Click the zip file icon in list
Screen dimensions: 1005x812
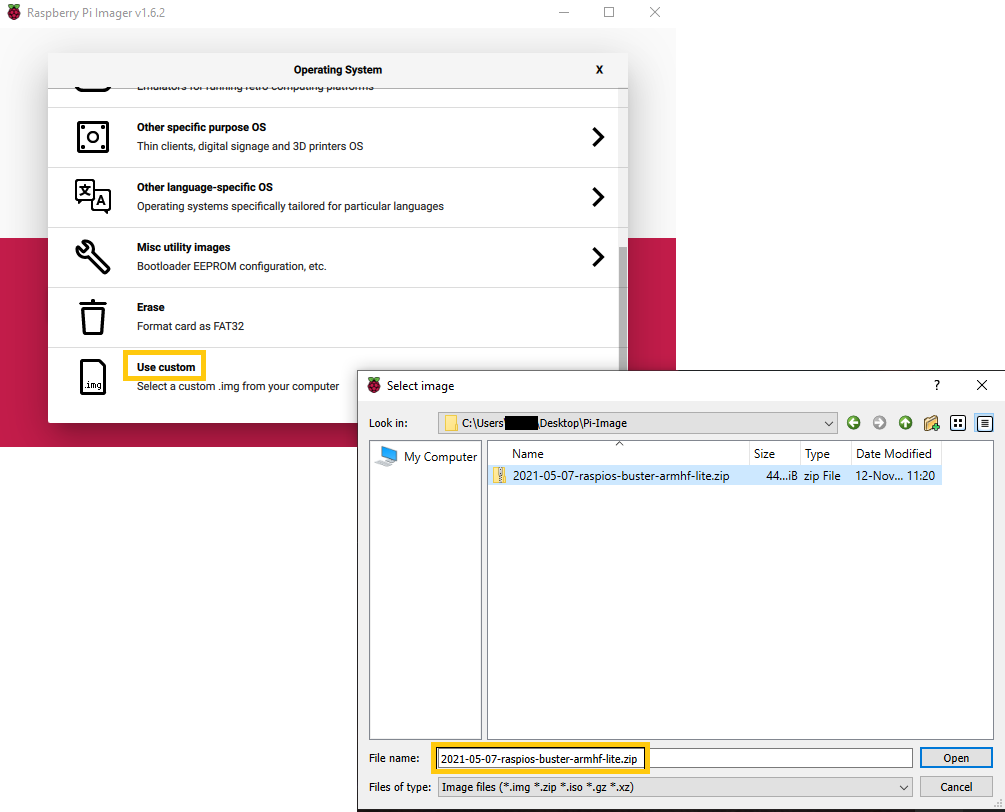[499, 476]
